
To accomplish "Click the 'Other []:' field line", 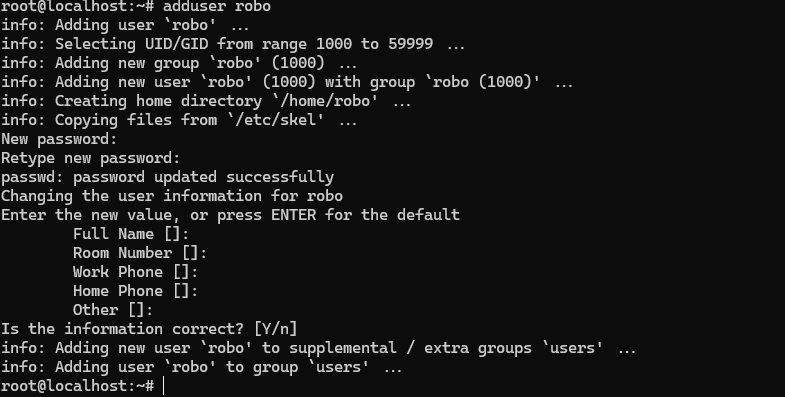I will (113, 310).
